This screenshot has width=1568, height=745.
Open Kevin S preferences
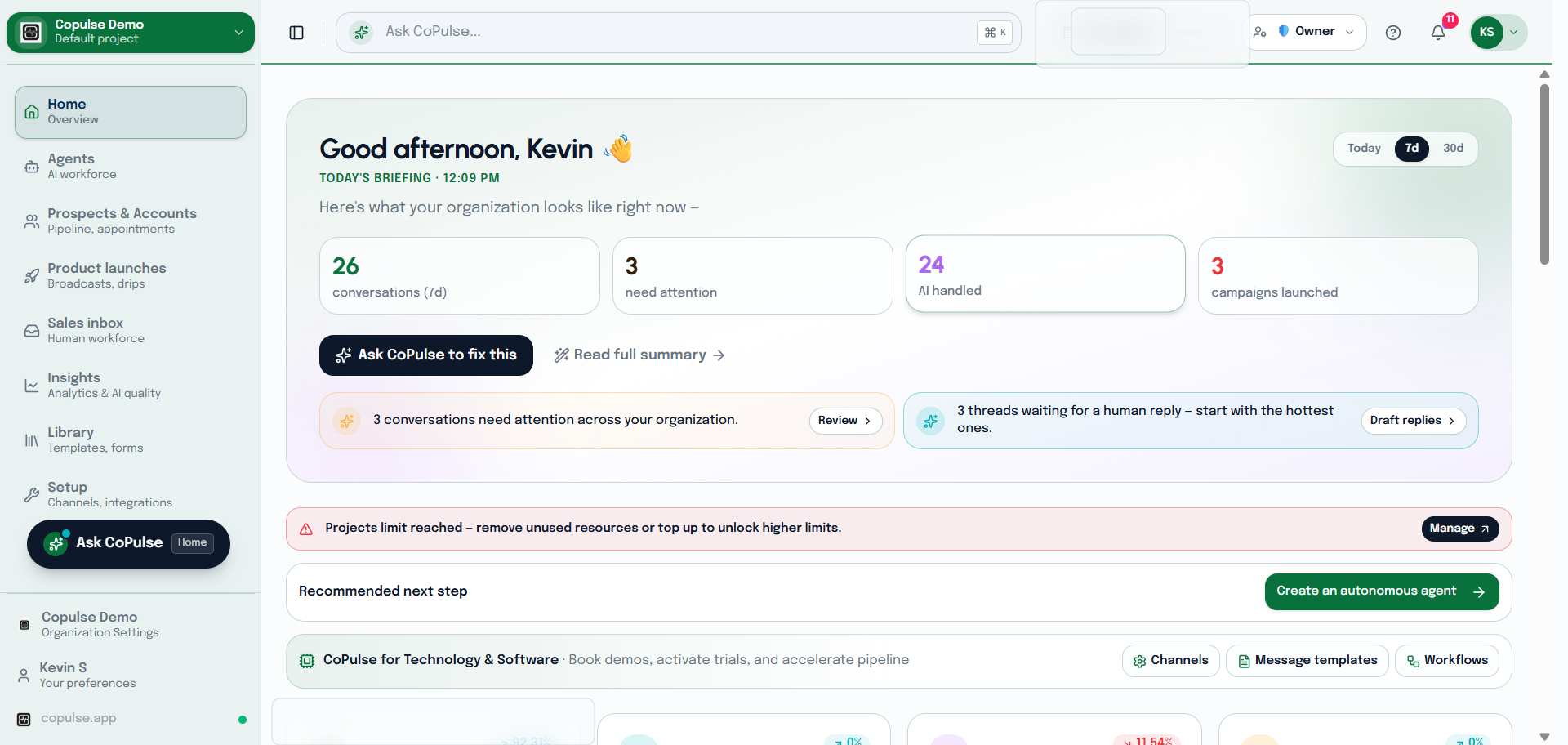pos(131,676)
